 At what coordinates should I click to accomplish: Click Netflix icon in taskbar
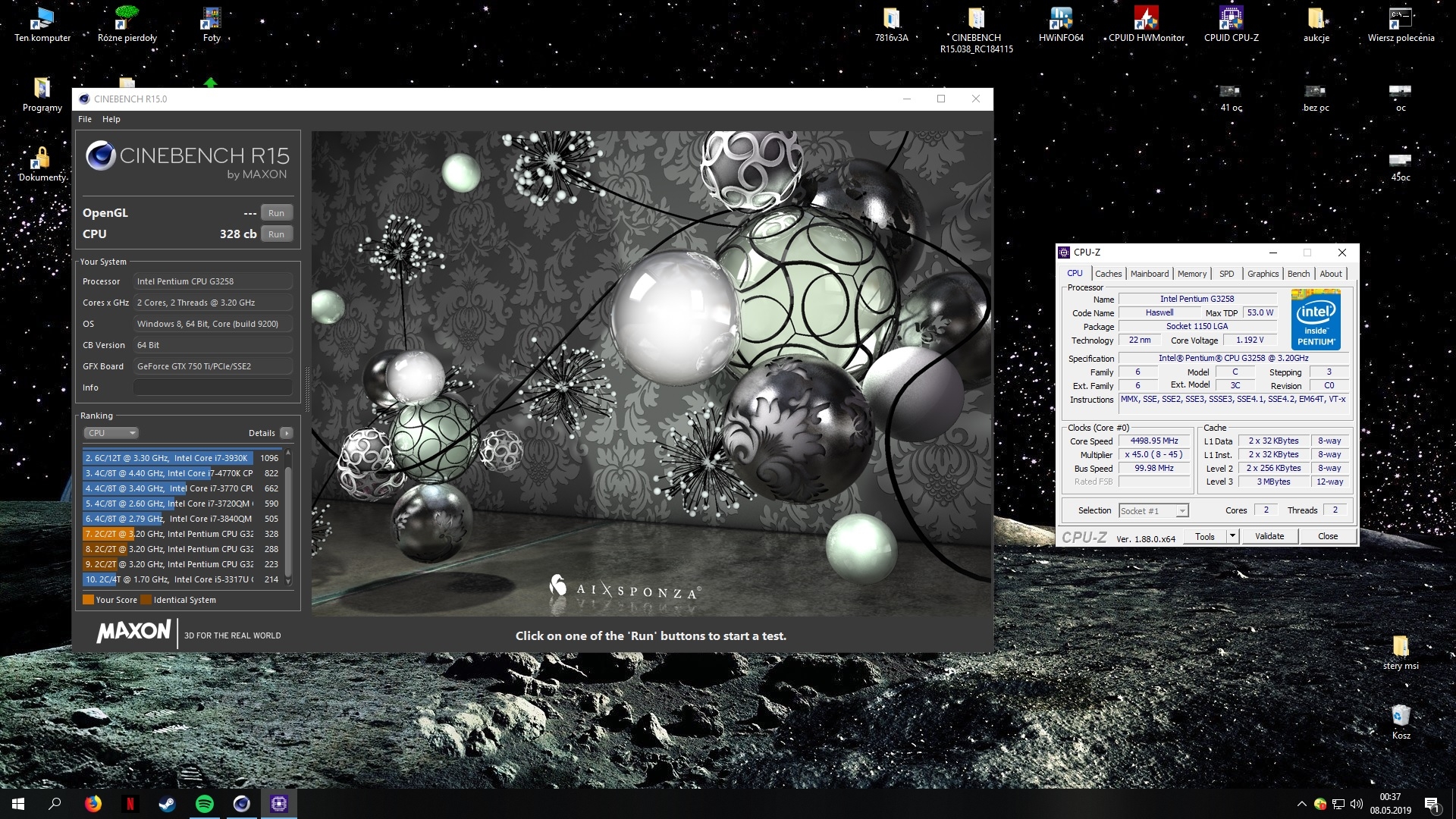pos(130,804)
